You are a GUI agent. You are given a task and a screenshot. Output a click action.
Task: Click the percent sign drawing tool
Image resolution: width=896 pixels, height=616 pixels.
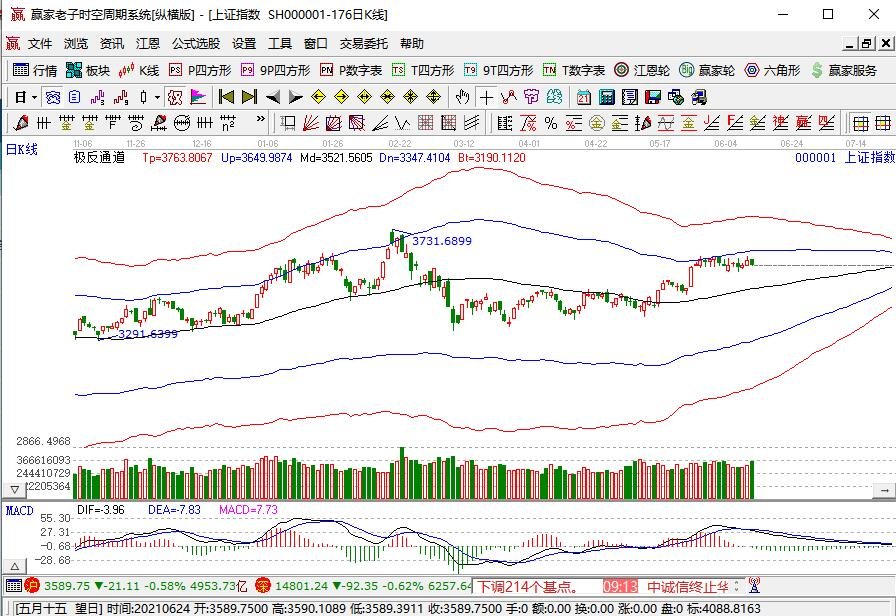pyautogui.click(x=549, y=123)
